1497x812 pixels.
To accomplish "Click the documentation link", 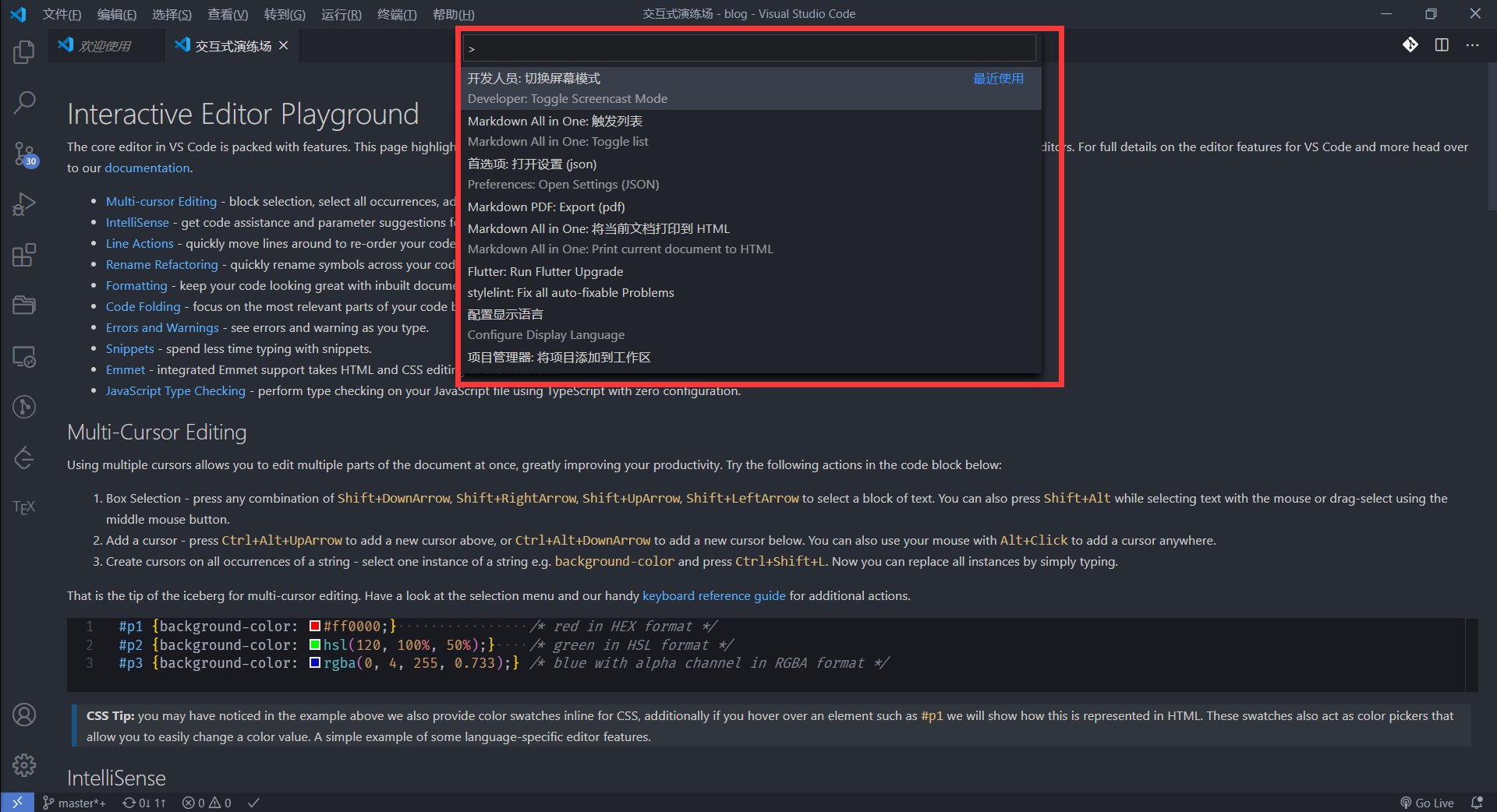I will (147, 168).
